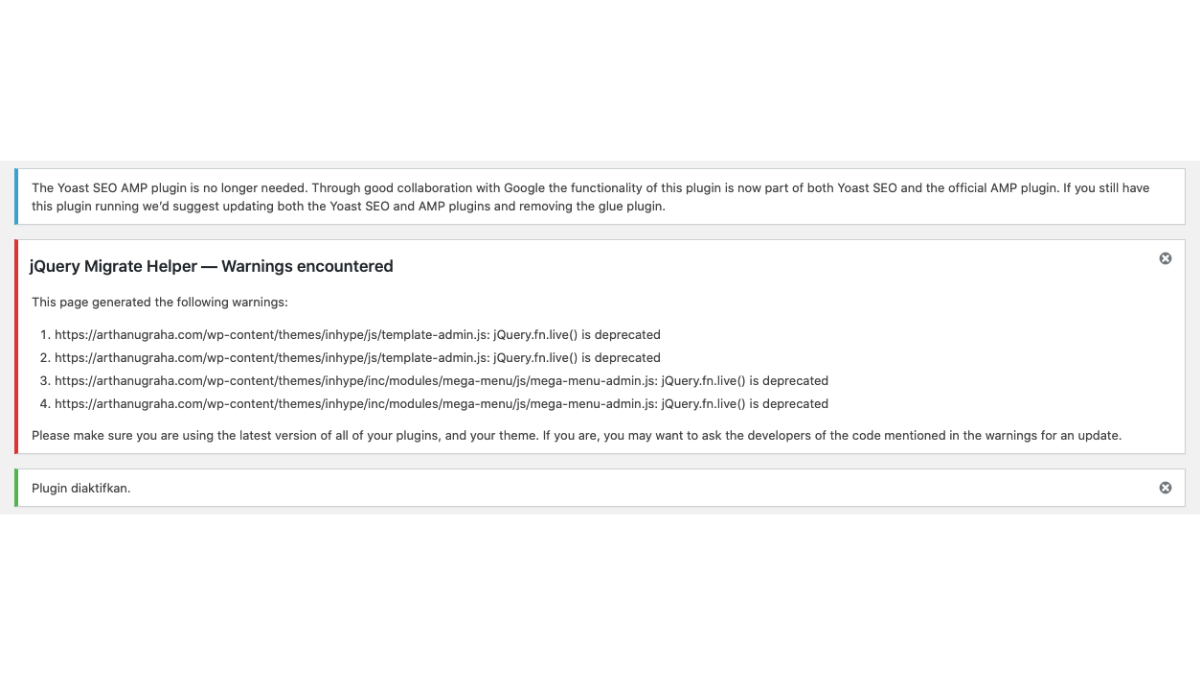Image resolution: width=1200 pixels, height=675 pixels.
Task: Click 'jQuery.fn.live() is deprecated' in second warning
Action: [x=576, y=358]
